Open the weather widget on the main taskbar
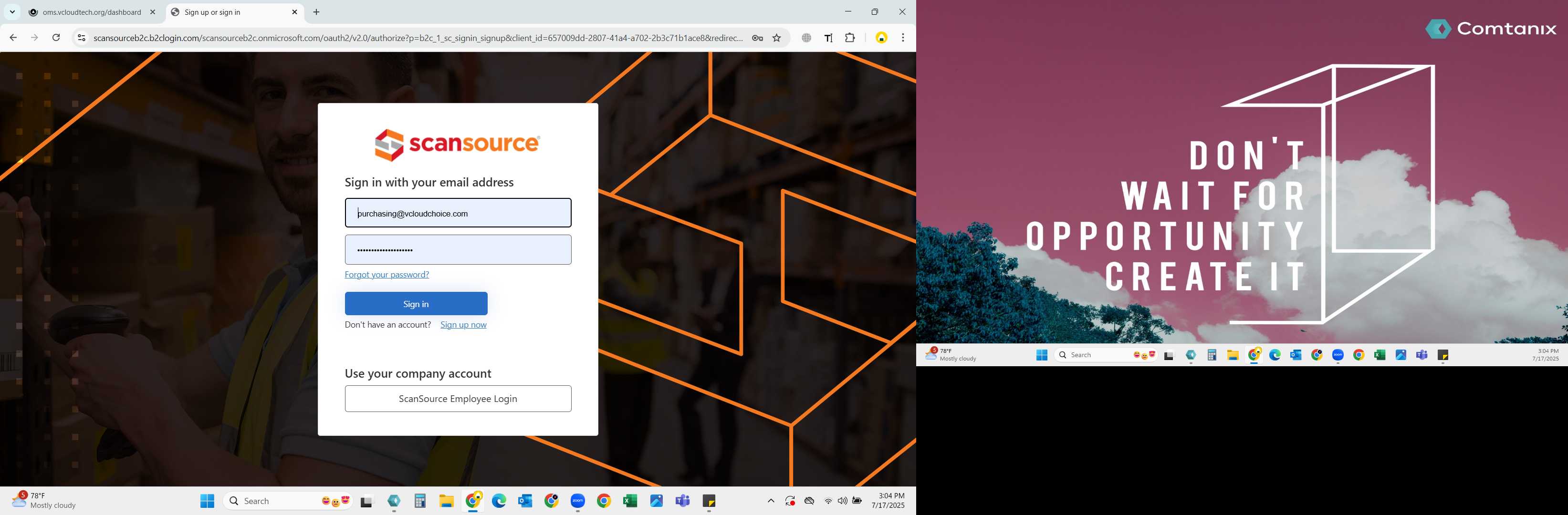Viewport: 1568px width, 515px height. click(x=44, y=500)
